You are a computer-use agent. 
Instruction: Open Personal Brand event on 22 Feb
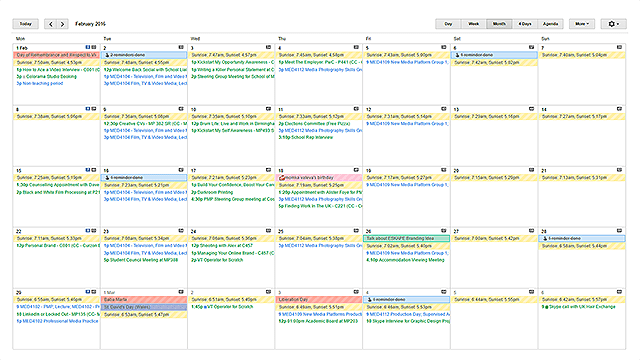[x=58, y=246]
